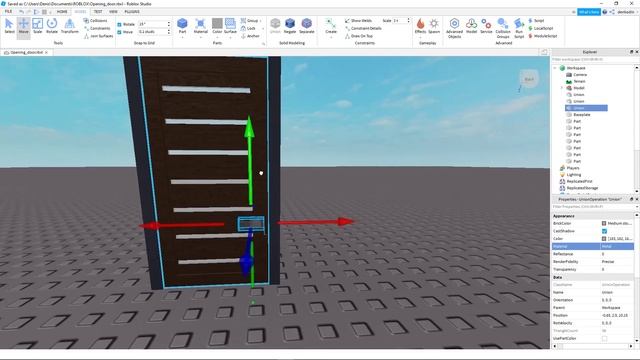Screen dimensions: 640x360
Task: Switch to the HOME tab
Action: pyautogui.click(x=62, y=12)
